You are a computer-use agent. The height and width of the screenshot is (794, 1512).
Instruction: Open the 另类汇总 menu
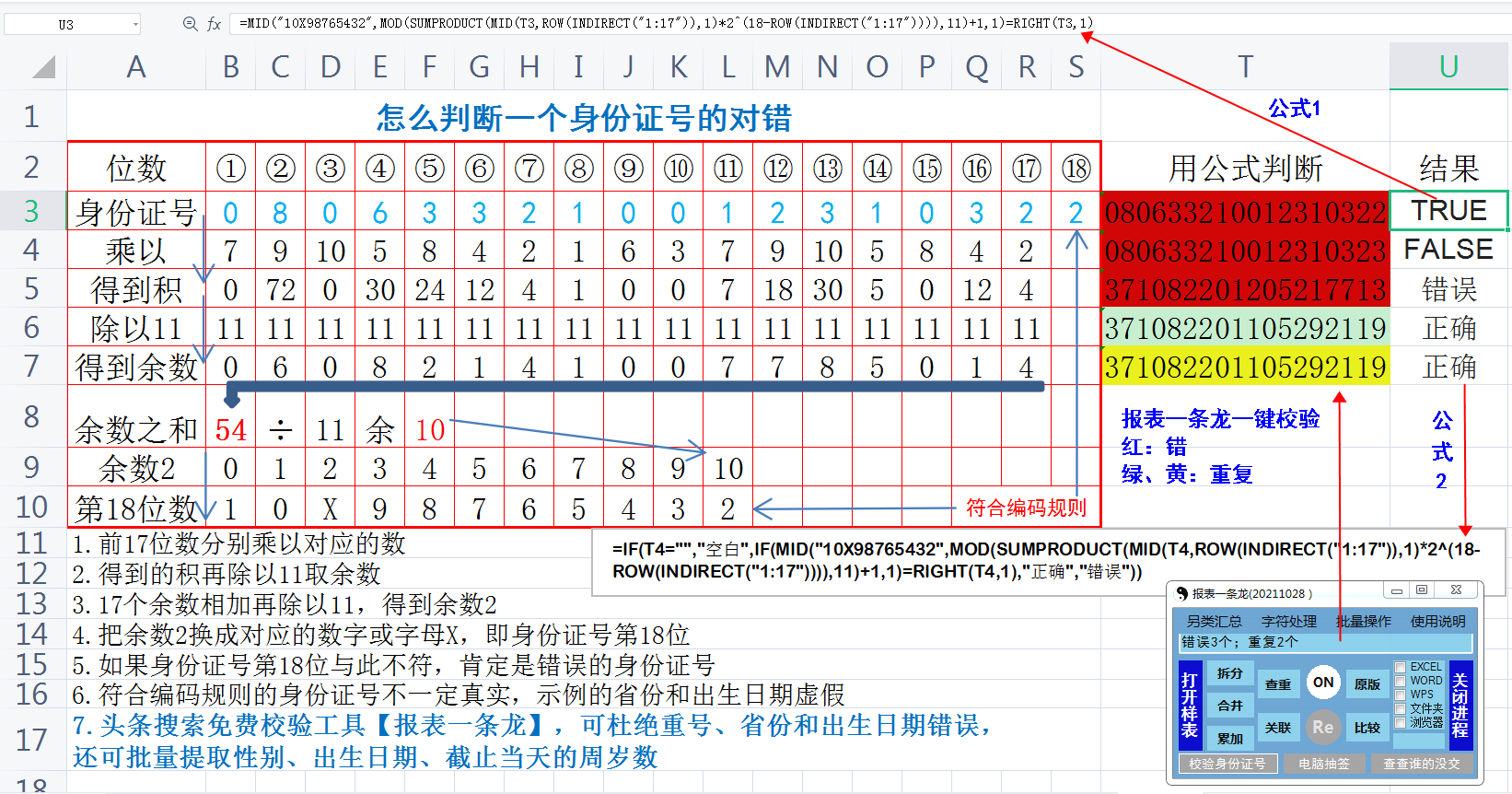click(1214, 622)
